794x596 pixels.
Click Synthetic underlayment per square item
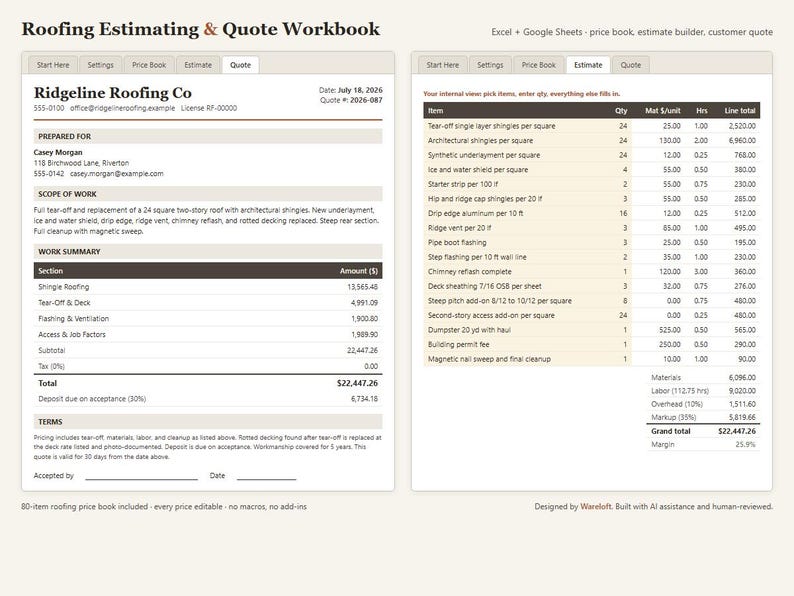pyautogui.click(x=484, y=155)
